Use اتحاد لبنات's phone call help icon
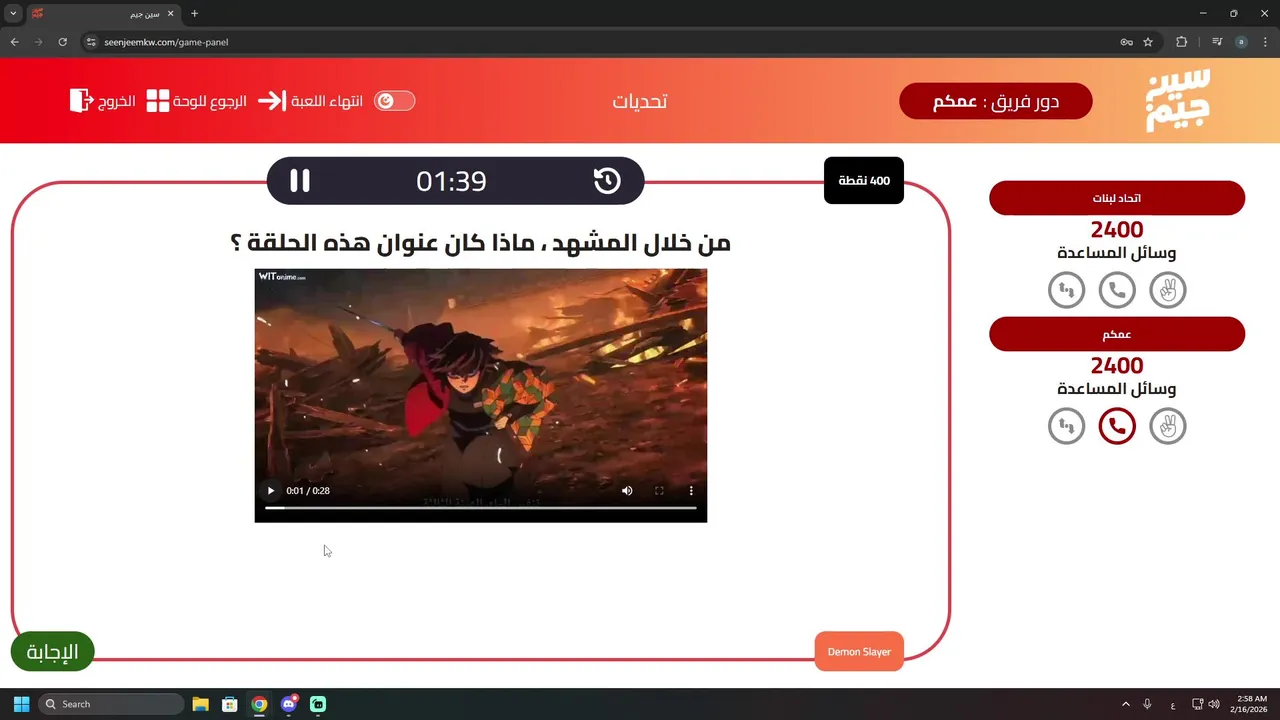 point(1117,290)
